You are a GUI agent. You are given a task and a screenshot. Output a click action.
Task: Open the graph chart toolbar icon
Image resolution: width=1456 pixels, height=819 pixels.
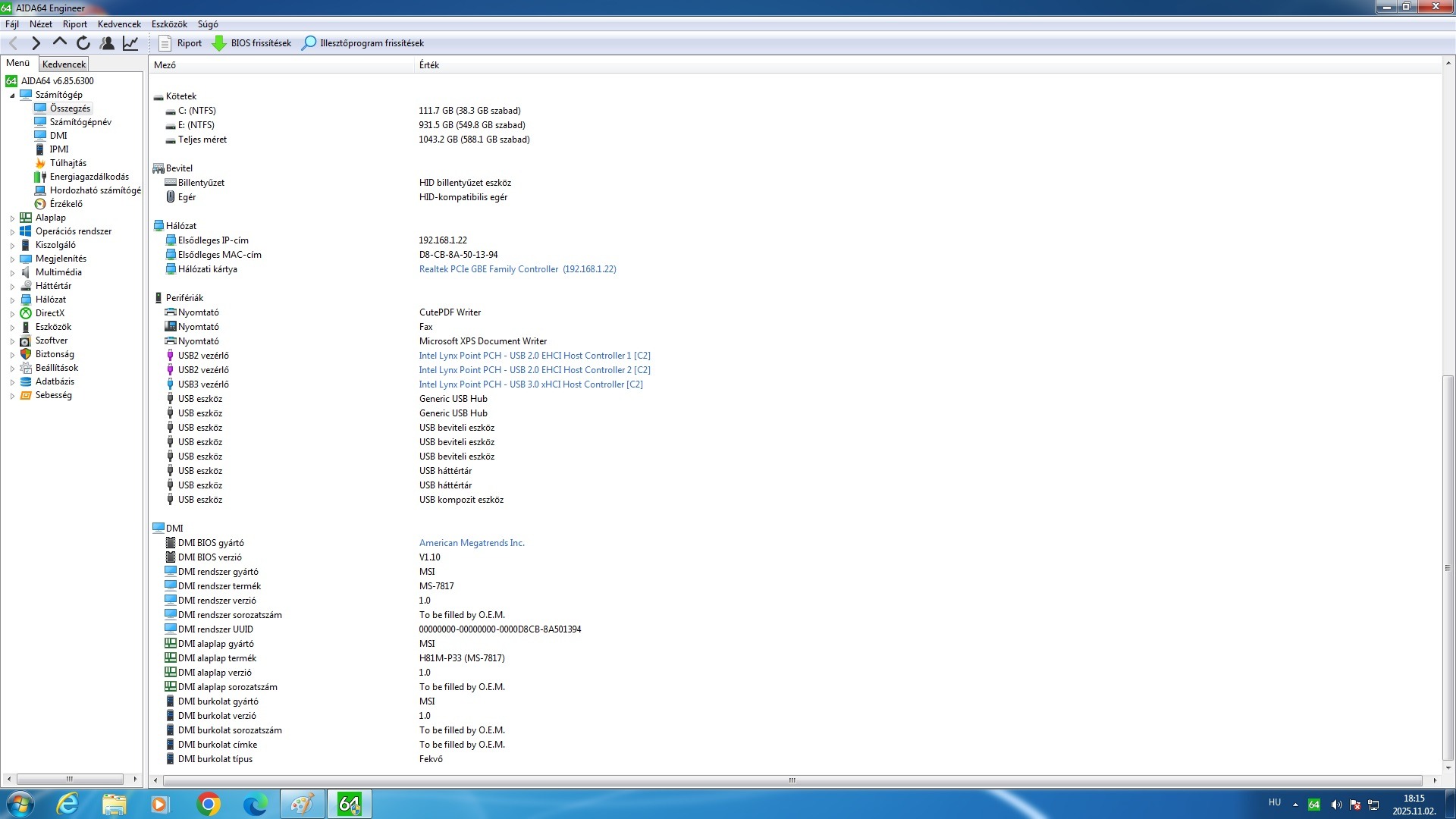tap(130, 43)
